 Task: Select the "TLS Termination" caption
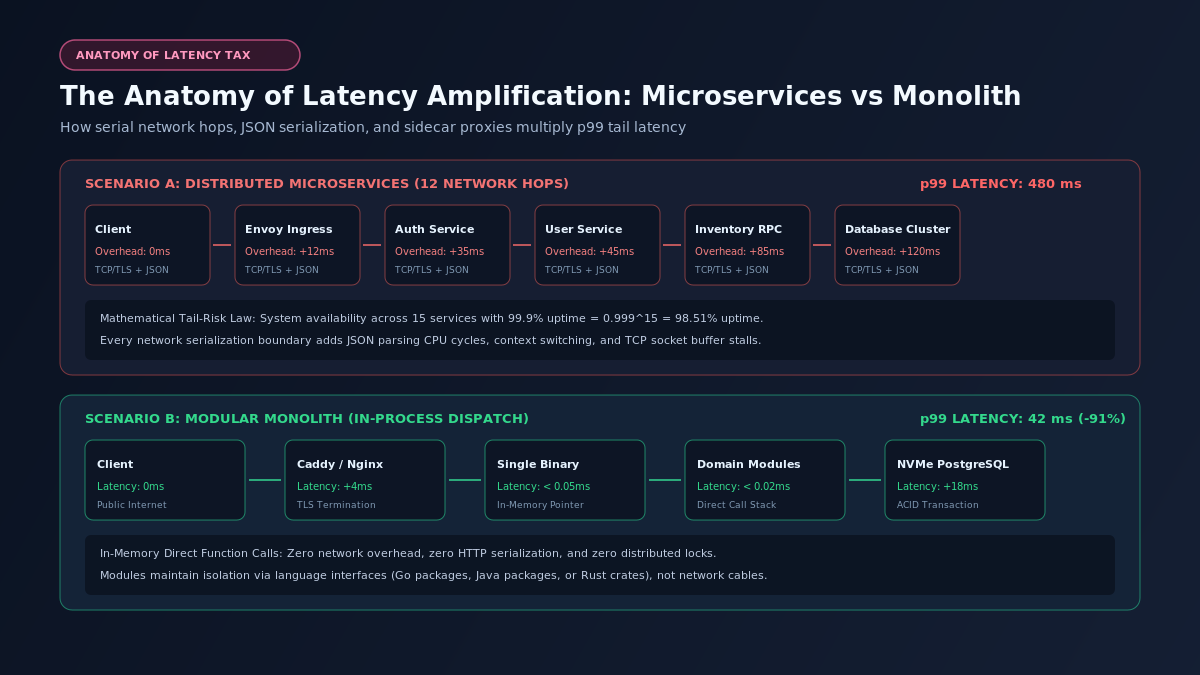tap(337, 505)
